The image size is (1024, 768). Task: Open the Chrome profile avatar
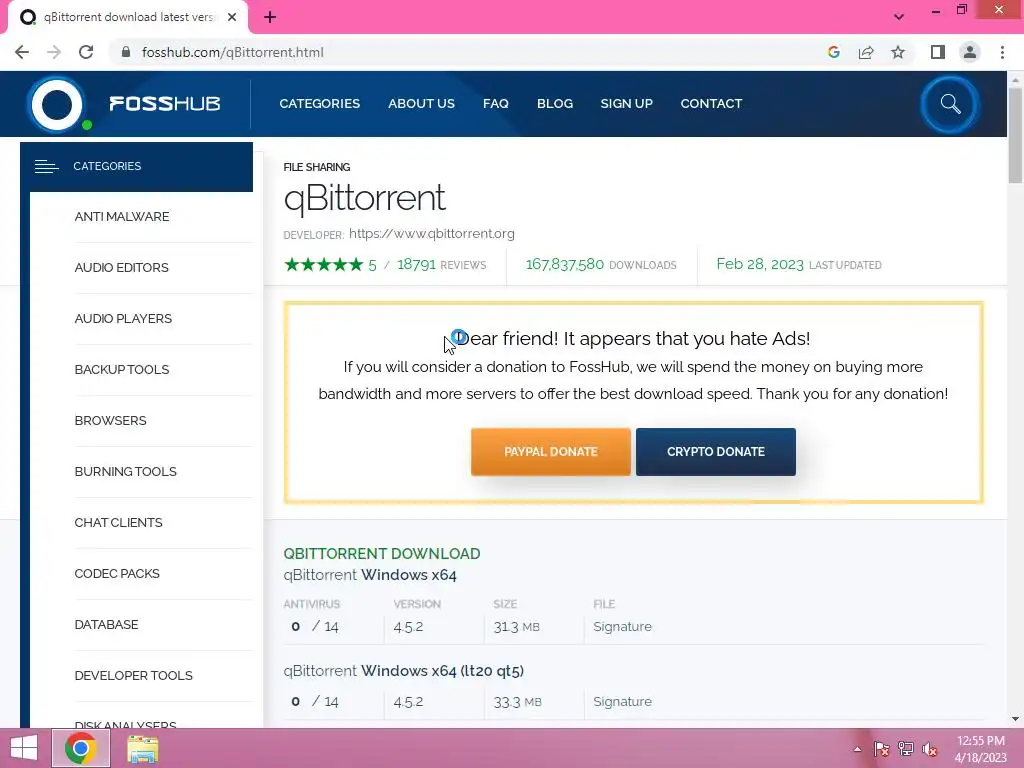(x=970, y=52)
